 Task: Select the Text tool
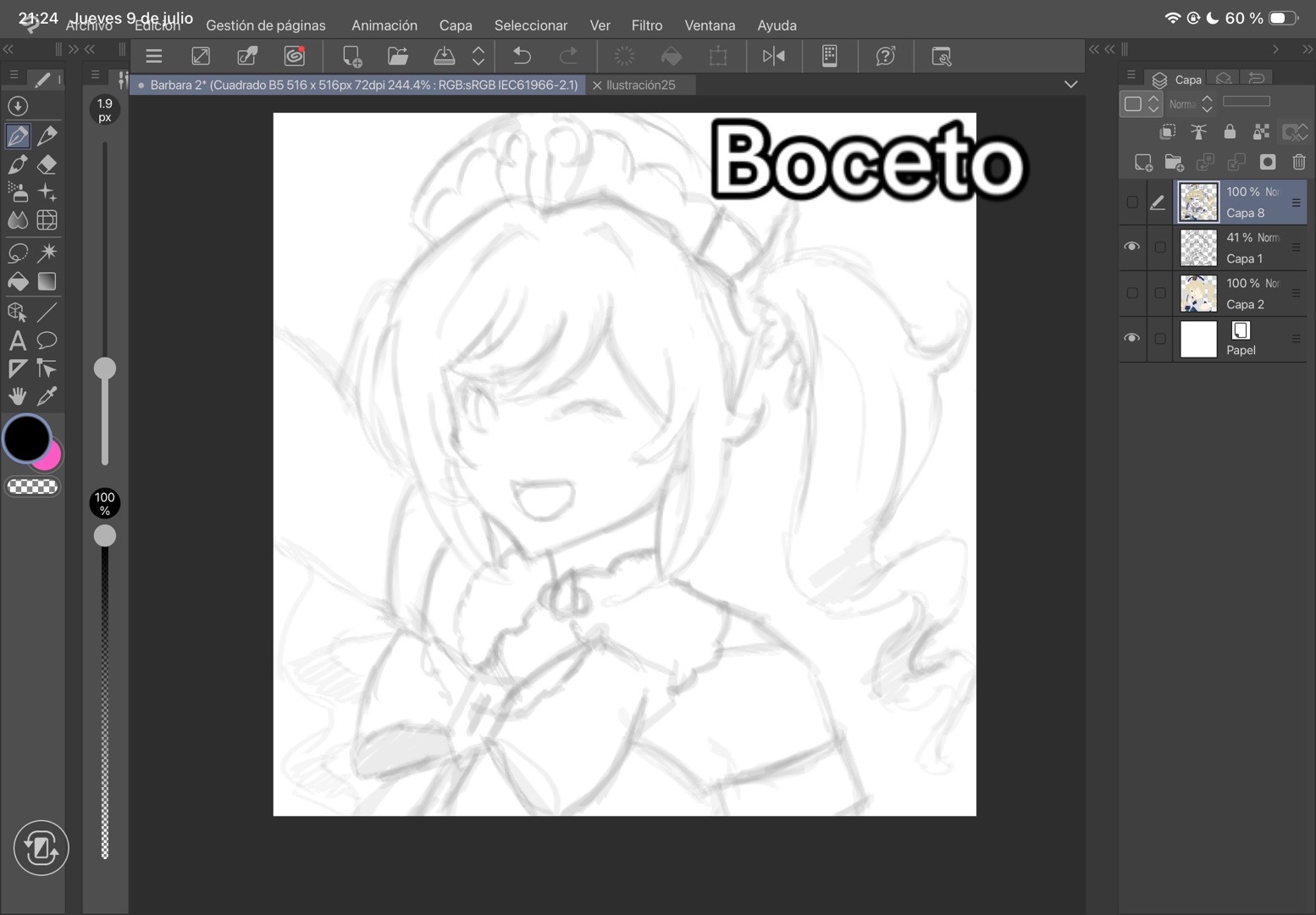click(18, 341)
